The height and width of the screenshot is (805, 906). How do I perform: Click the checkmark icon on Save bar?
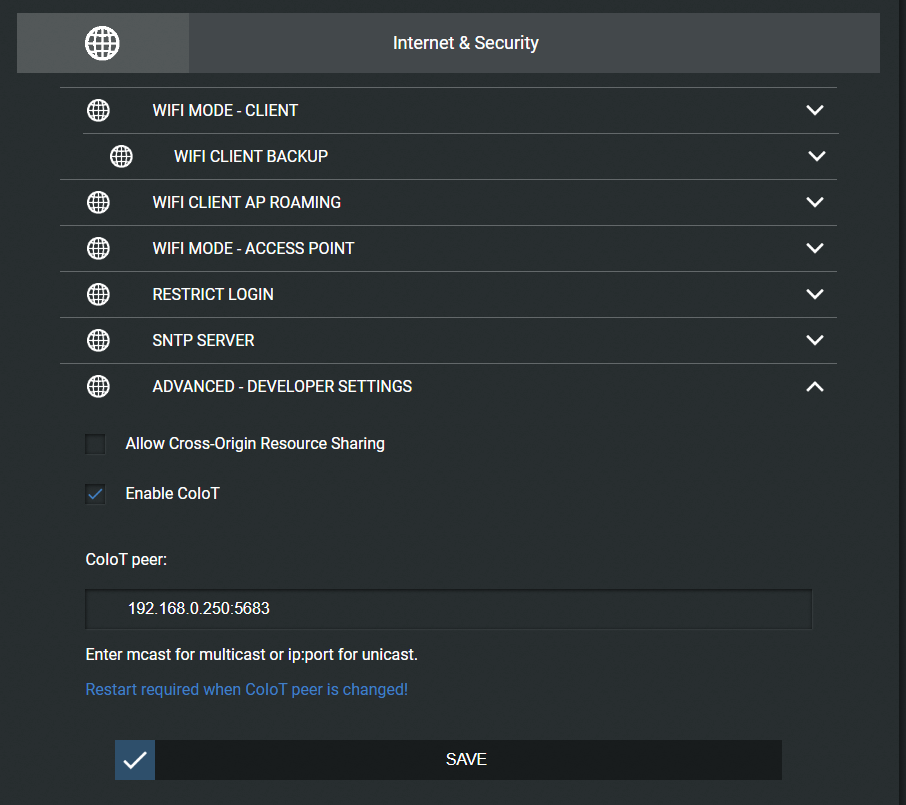(x=135, y=760)
